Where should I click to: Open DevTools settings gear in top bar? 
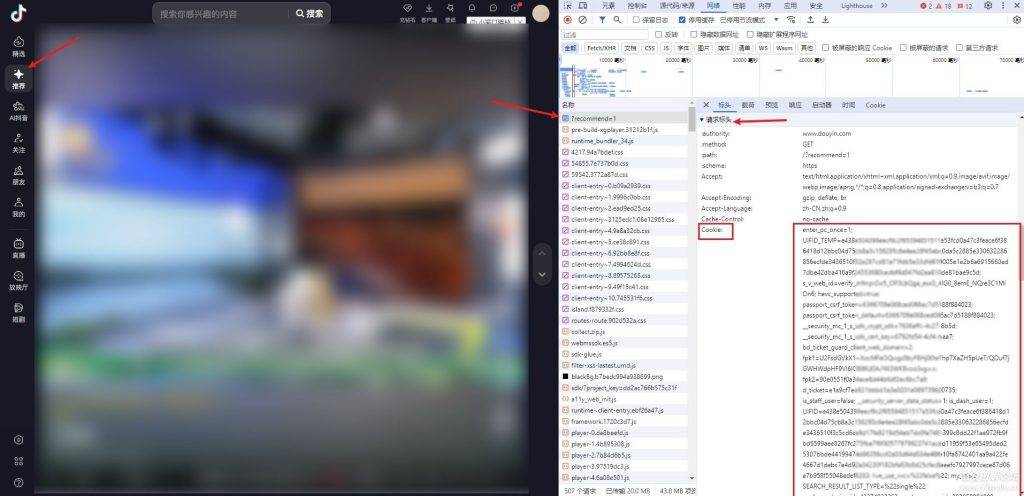pyautogui.click(x=987, y=6)
